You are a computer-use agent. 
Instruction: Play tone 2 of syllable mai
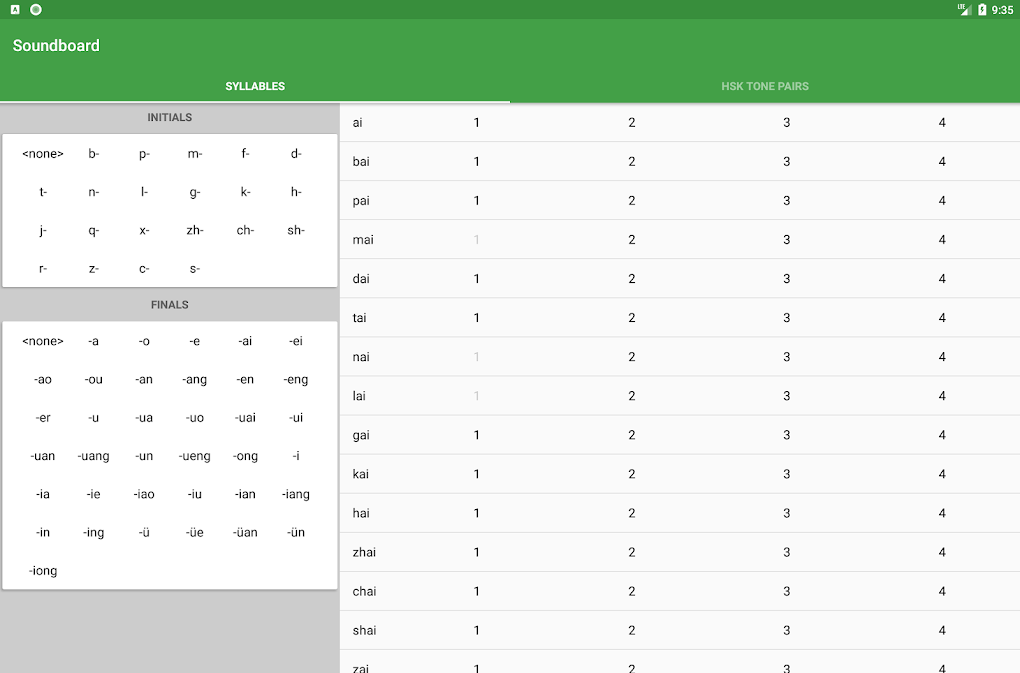click(x=631, y=239)
